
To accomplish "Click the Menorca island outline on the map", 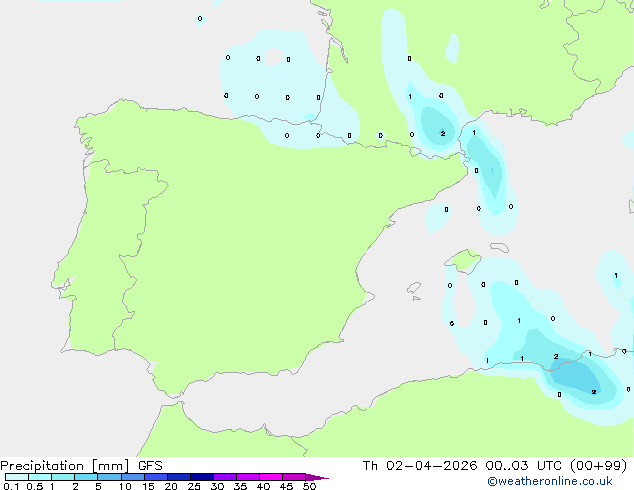I will point(499,247).
